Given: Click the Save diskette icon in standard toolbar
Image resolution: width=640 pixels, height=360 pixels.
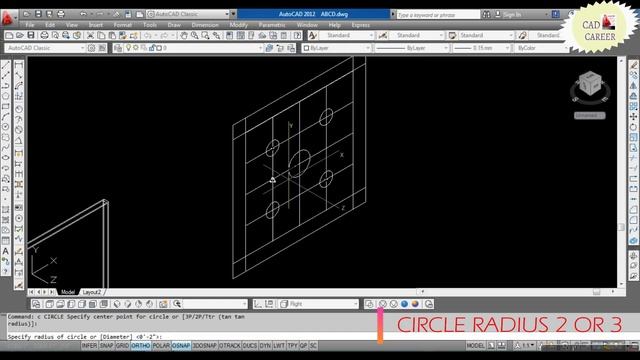Looking at the screenshot, I should [31, 36].
